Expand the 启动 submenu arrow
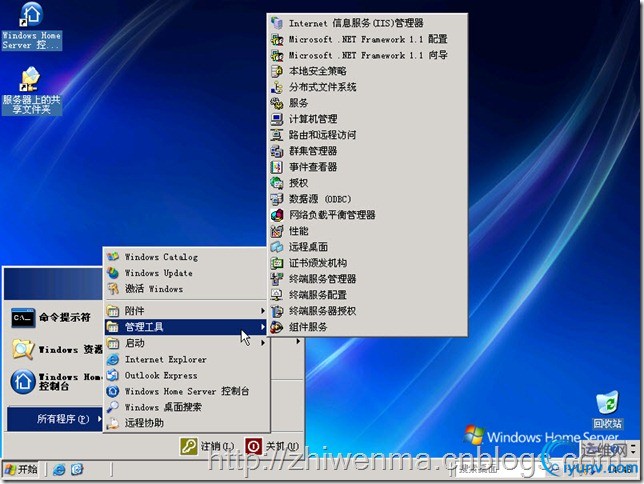 (262, 343)
